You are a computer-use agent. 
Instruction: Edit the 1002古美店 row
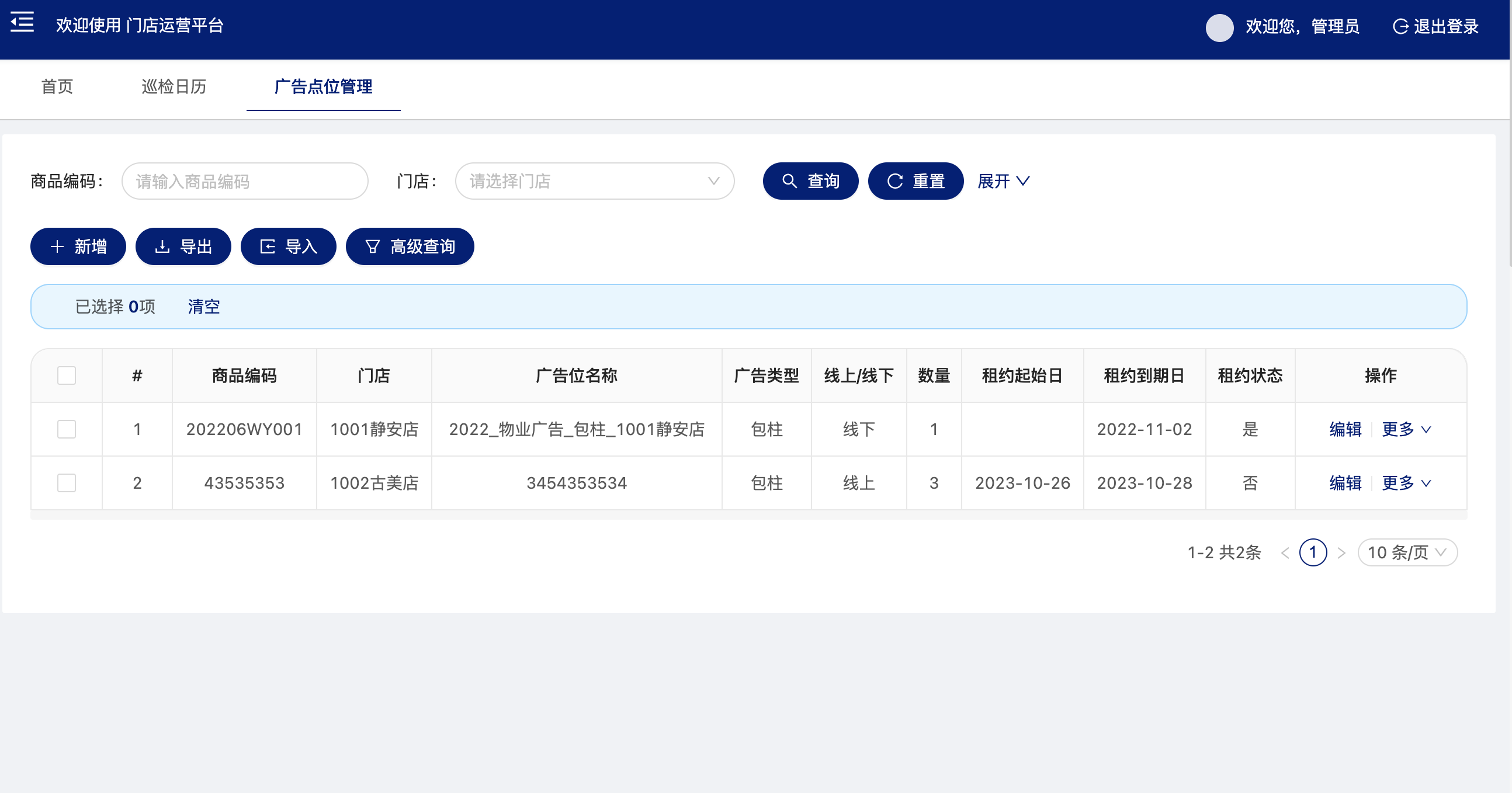(x=1345, y=484)
